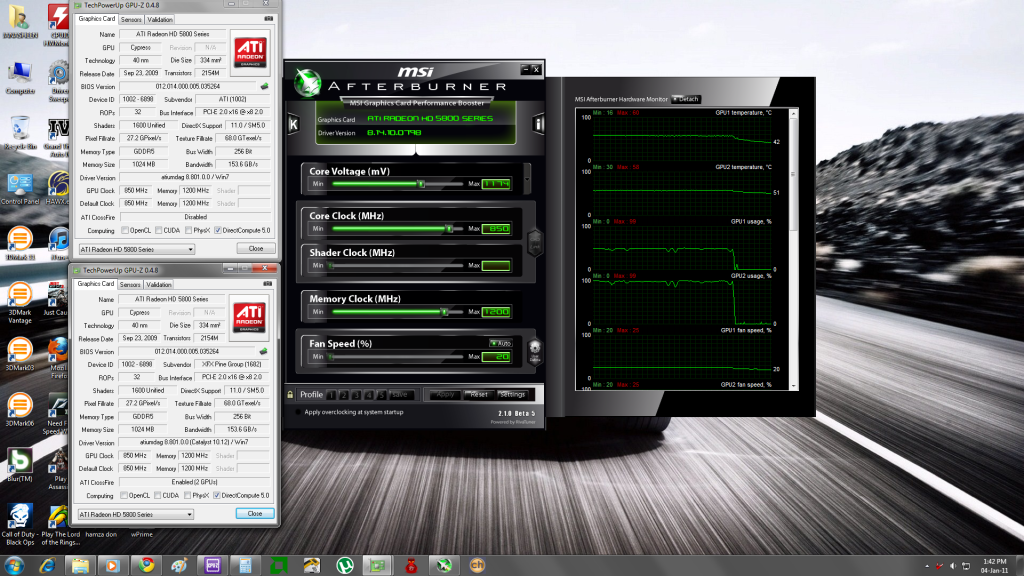Click the BIOS save chip icon in lower GPU-Z
The image size is (1024, 576).
(264, 351)
